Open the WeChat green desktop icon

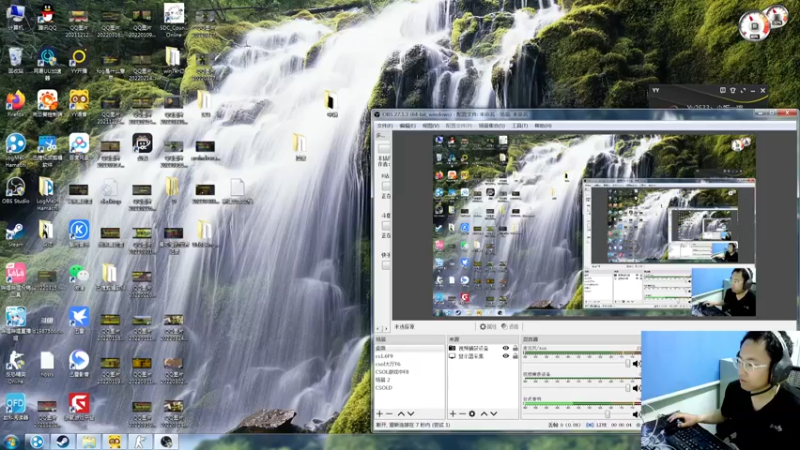click(79, 277)
